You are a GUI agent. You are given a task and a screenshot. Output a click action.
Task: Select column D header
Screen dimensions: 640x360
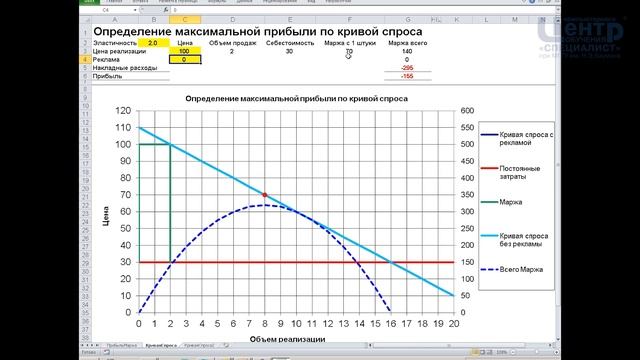coord(232,20)
